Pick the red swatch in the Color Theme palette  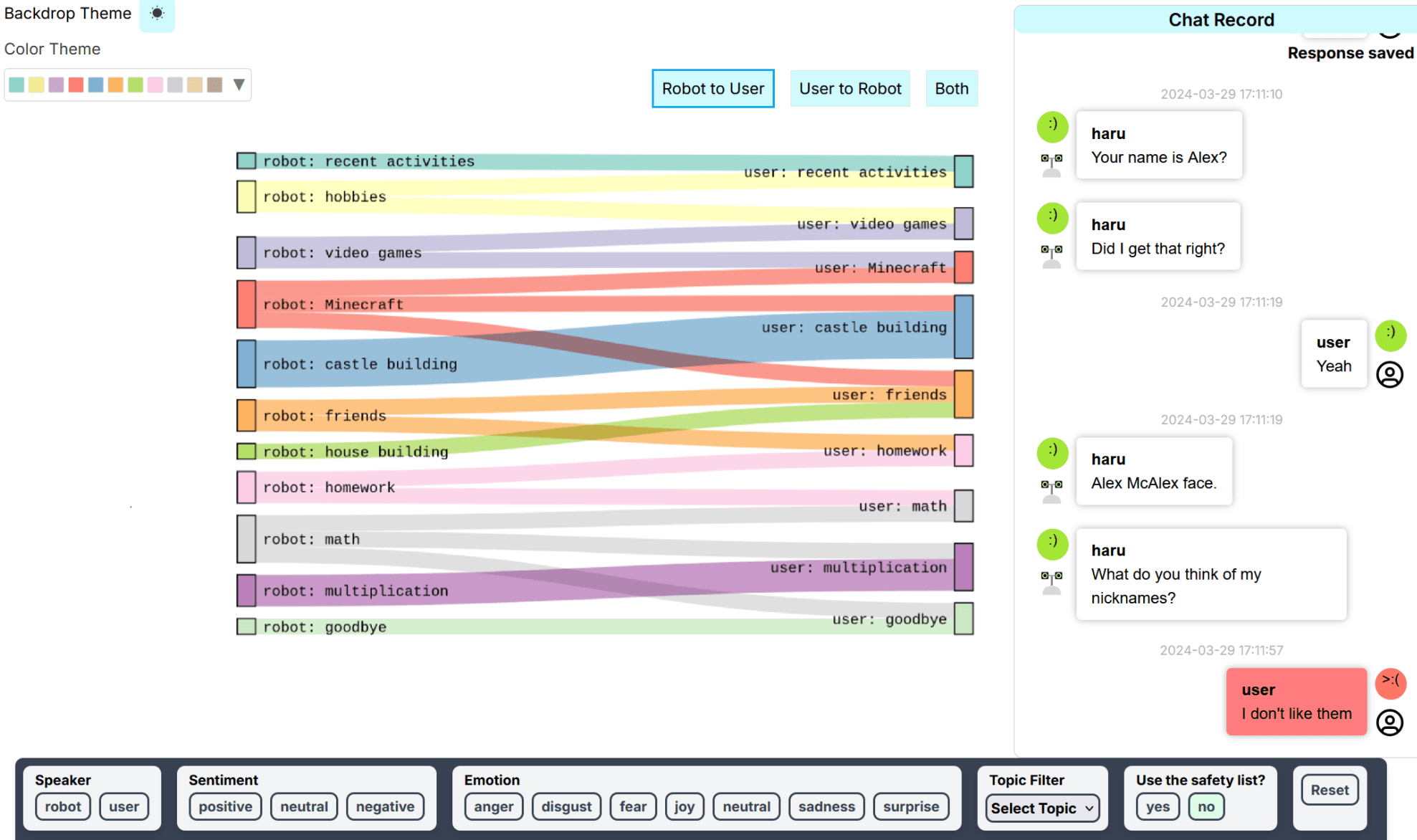[76, 85]
